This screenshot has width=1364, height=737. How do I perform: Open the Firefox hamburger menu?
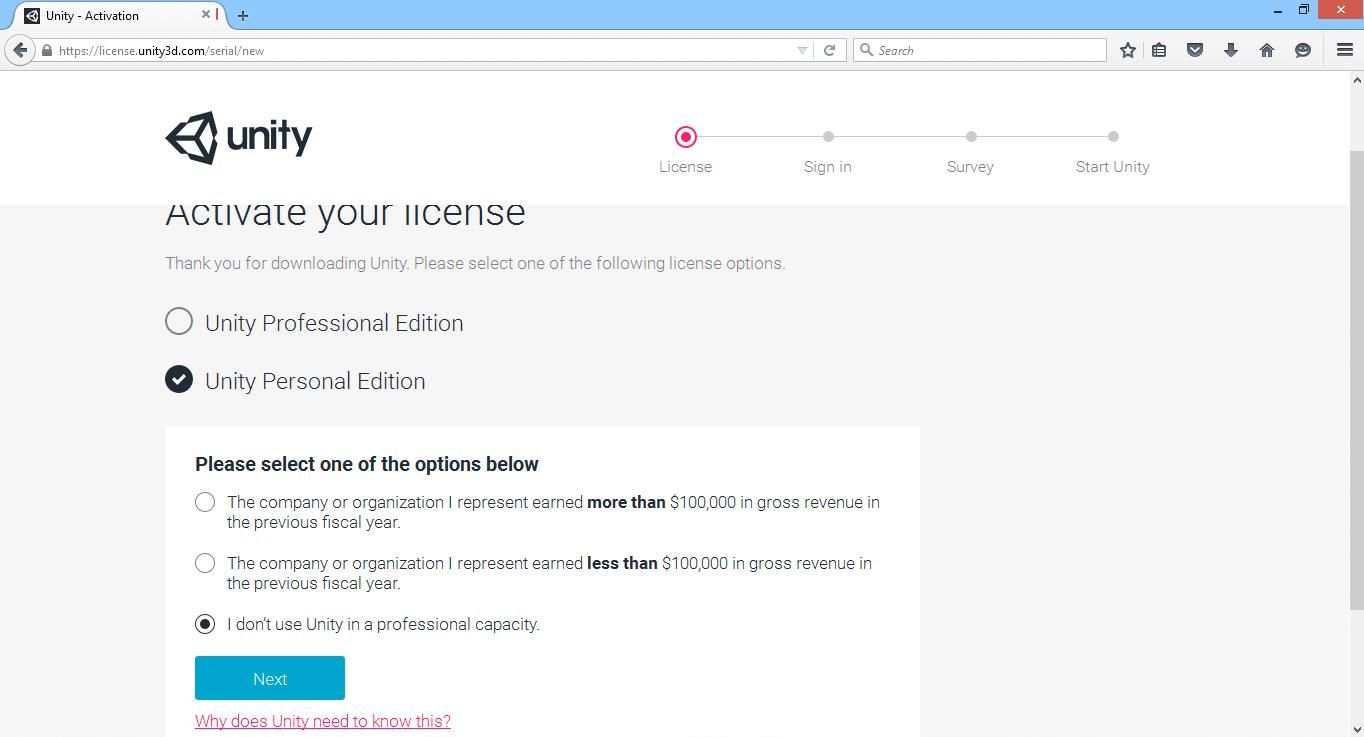click(1344, 49)
